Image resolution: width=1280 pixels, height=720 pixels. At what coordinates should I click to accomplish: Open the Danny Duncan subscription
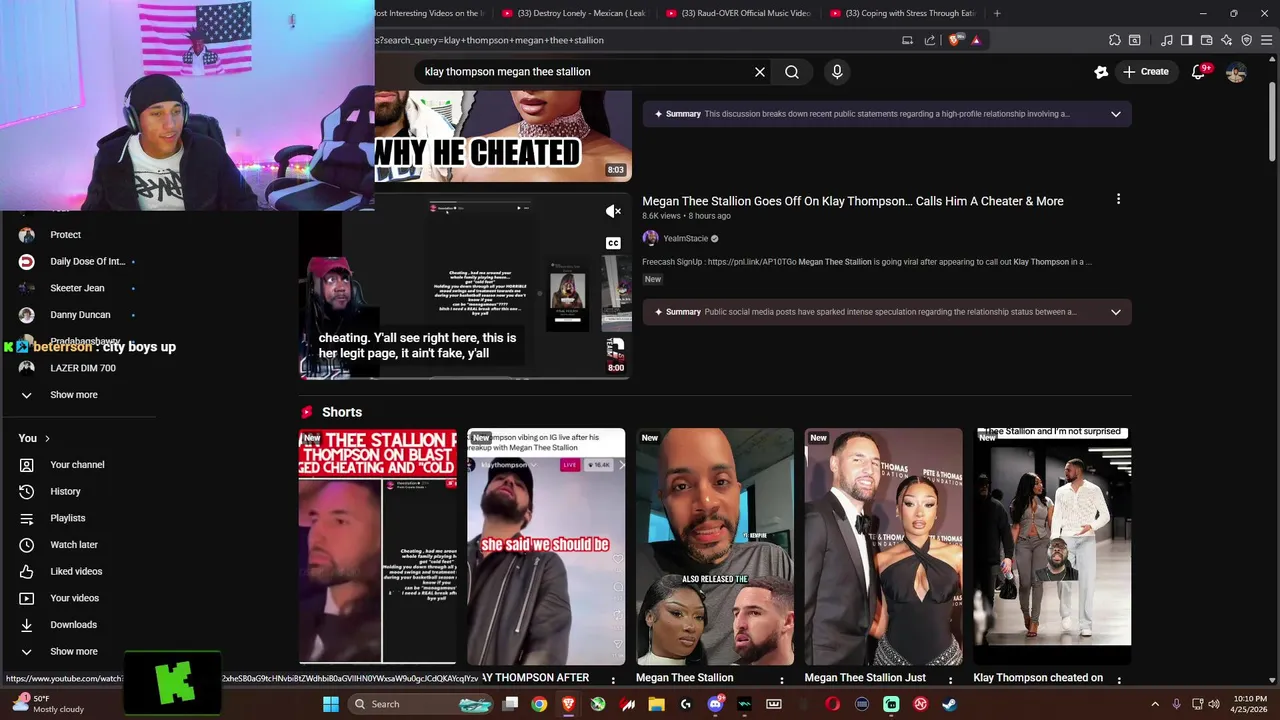click(80, 315)
